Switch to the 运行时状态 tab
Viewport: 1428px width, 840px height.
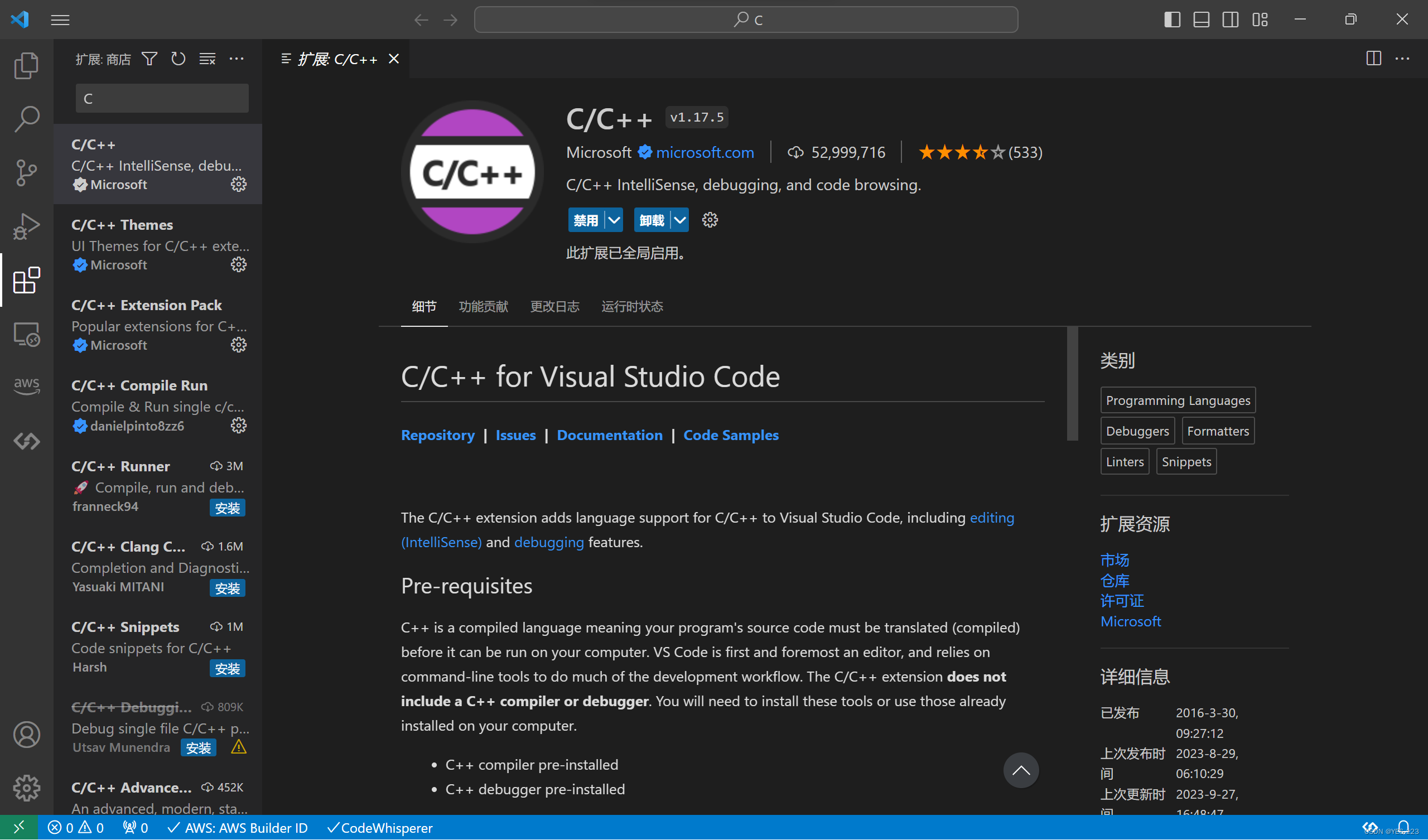tap(633, 307)
